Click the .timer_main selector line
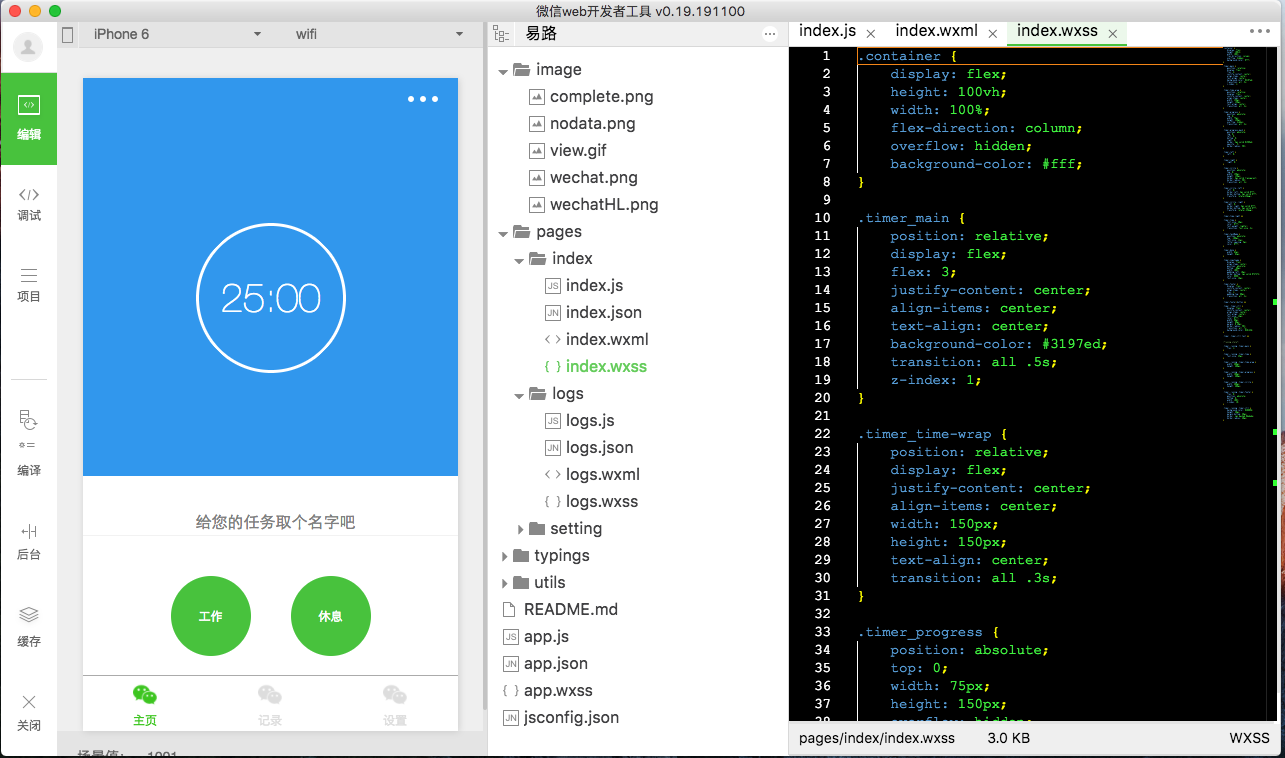 pyautogui.click(x=909, y=218)
